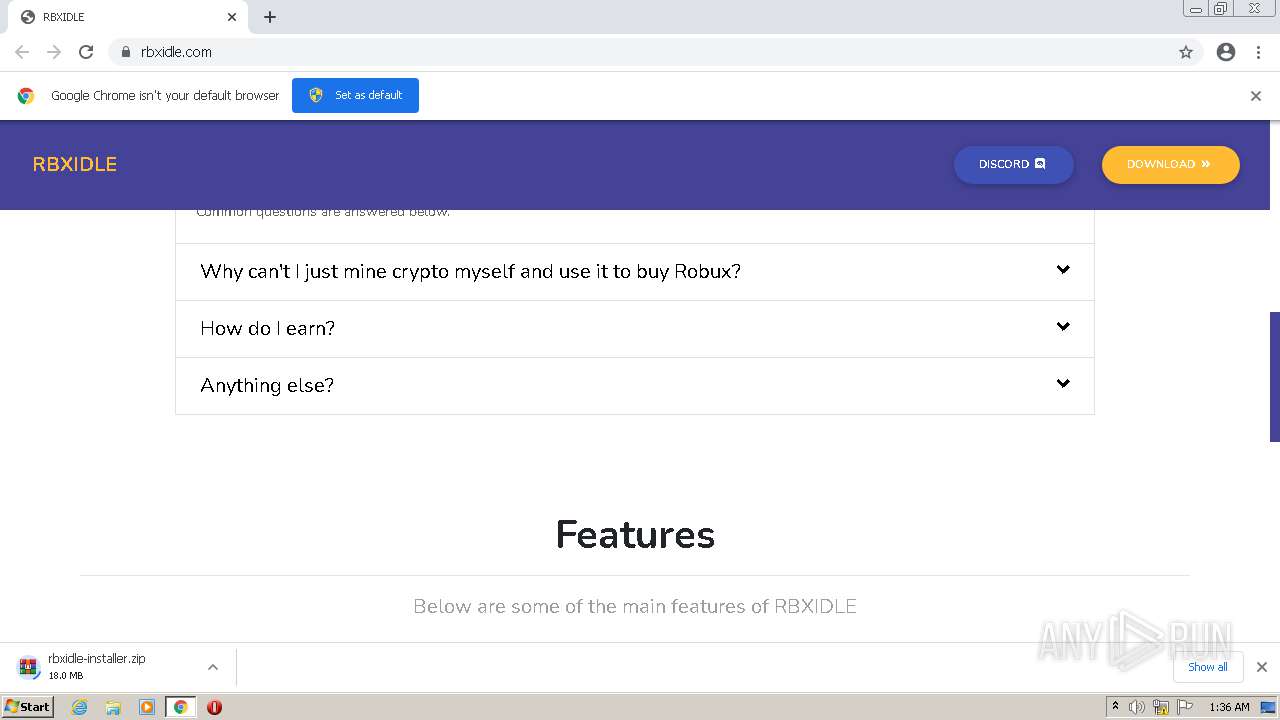1280x720 pixels.
Task: Open the volume speaker tray icon
Action: 1137,707
